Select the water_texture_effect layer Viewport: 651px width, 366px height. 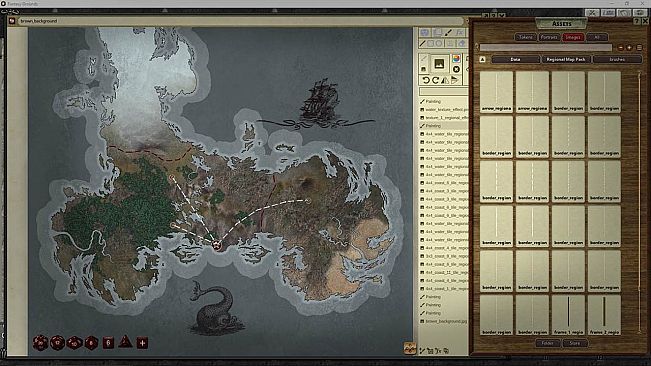(x=443, y=110)
